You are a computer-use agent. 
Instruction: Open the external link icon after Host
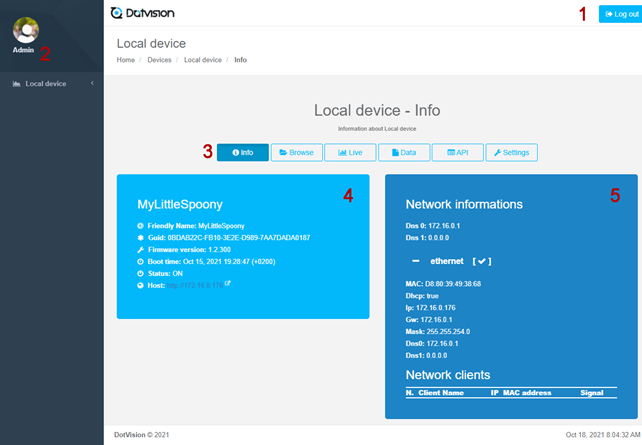coord(228,284)
